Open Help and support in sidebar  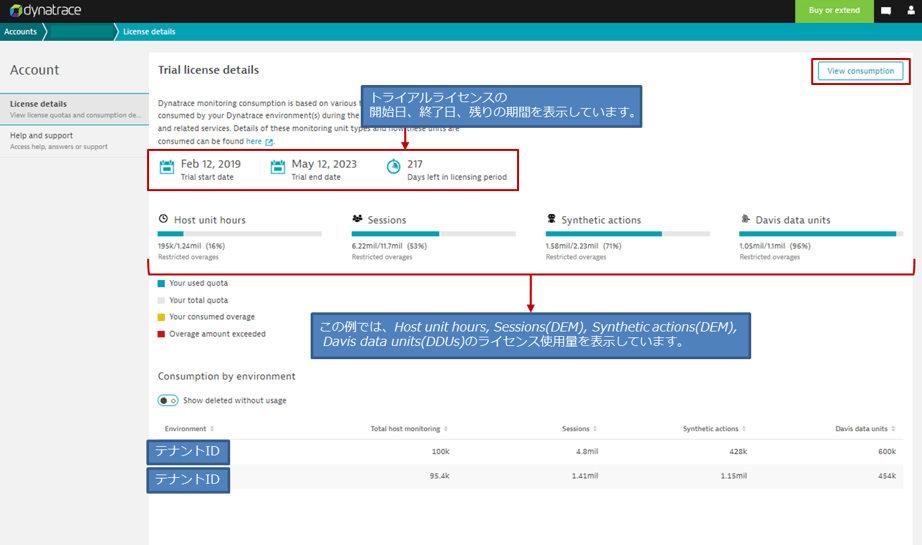click(41, 135)
